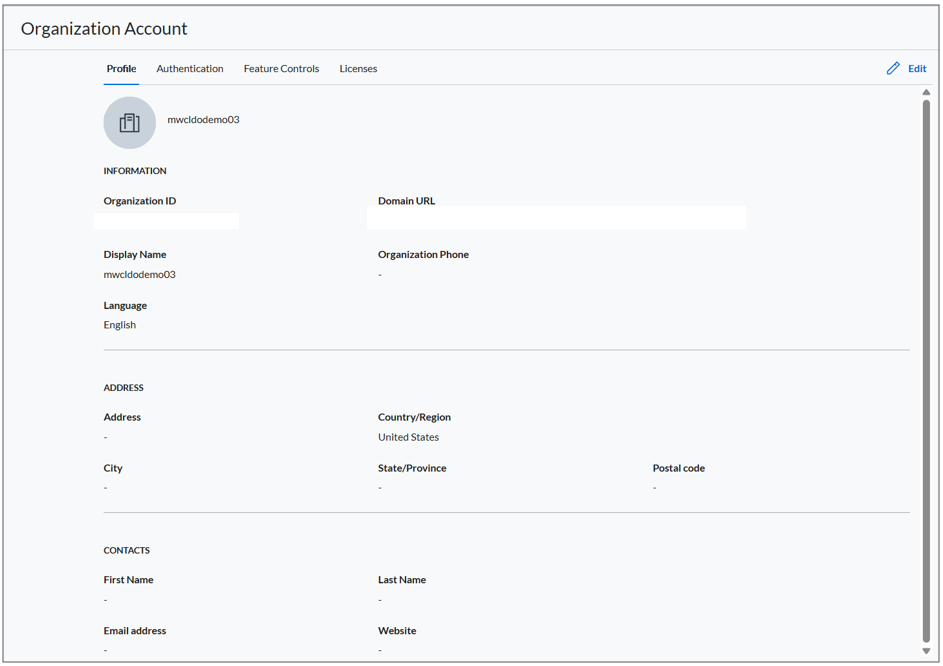Click the scrollbar up arrow

[x=926, y=93]
